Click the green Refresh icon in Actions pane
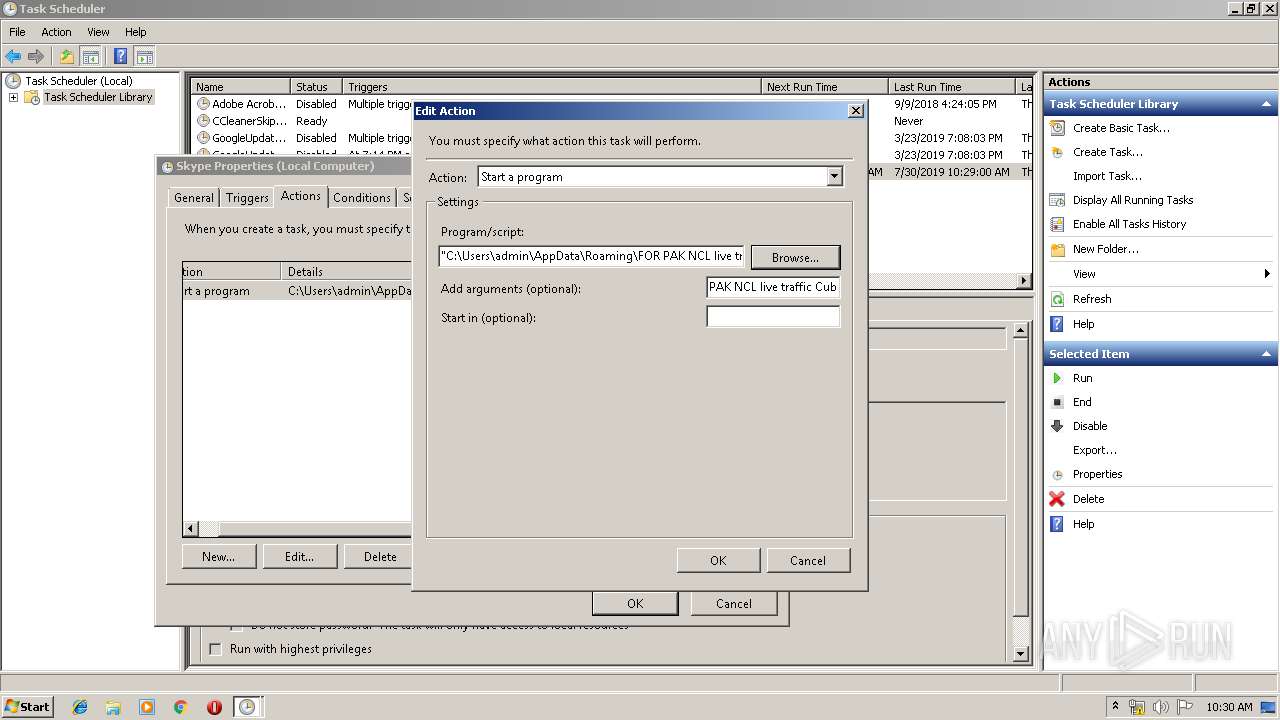The image size is (1280, 720). point(1057,299)
